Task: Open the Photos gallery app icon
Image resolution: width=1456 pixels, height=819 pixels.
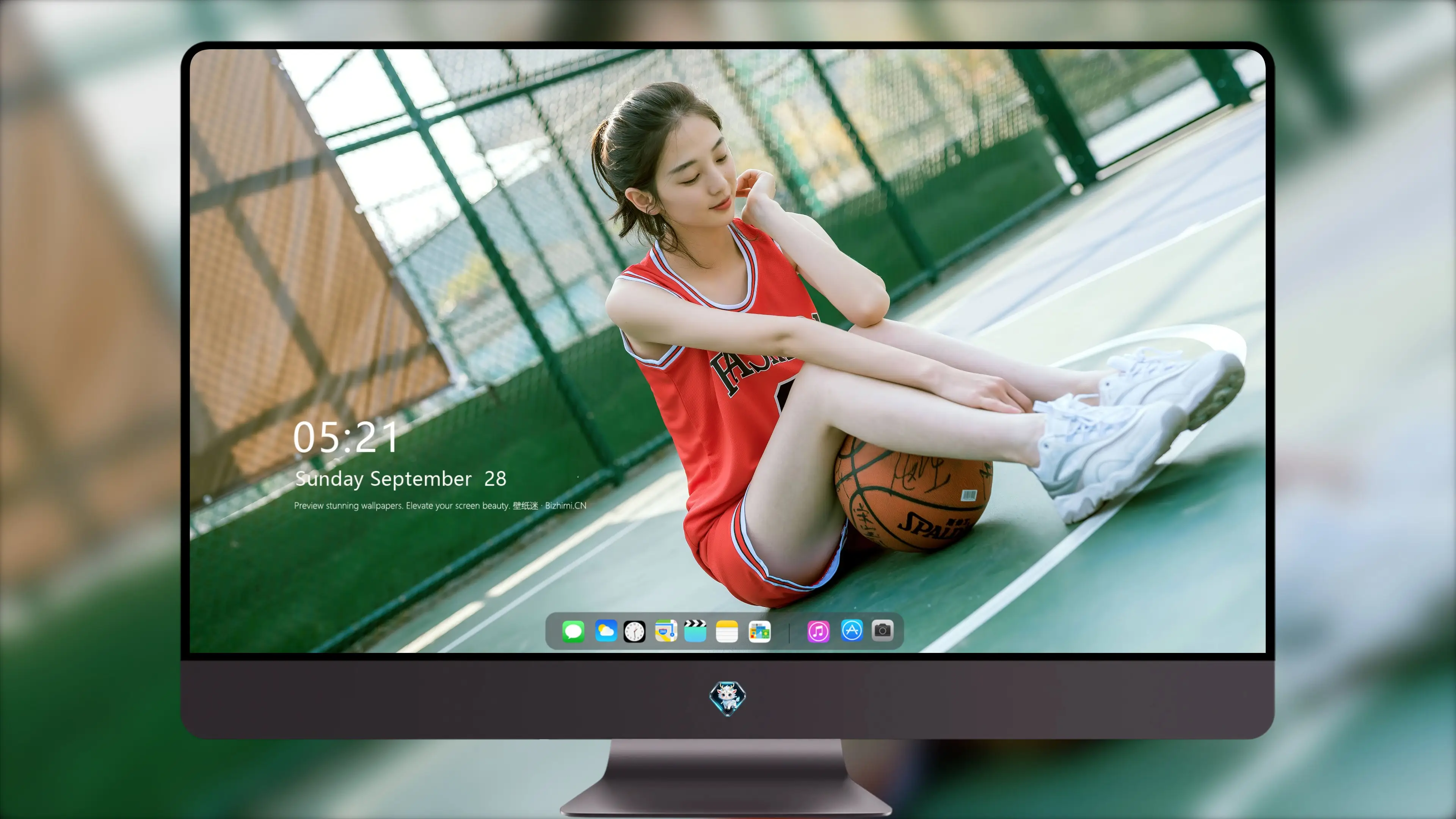Action: (x=759, y=631)
